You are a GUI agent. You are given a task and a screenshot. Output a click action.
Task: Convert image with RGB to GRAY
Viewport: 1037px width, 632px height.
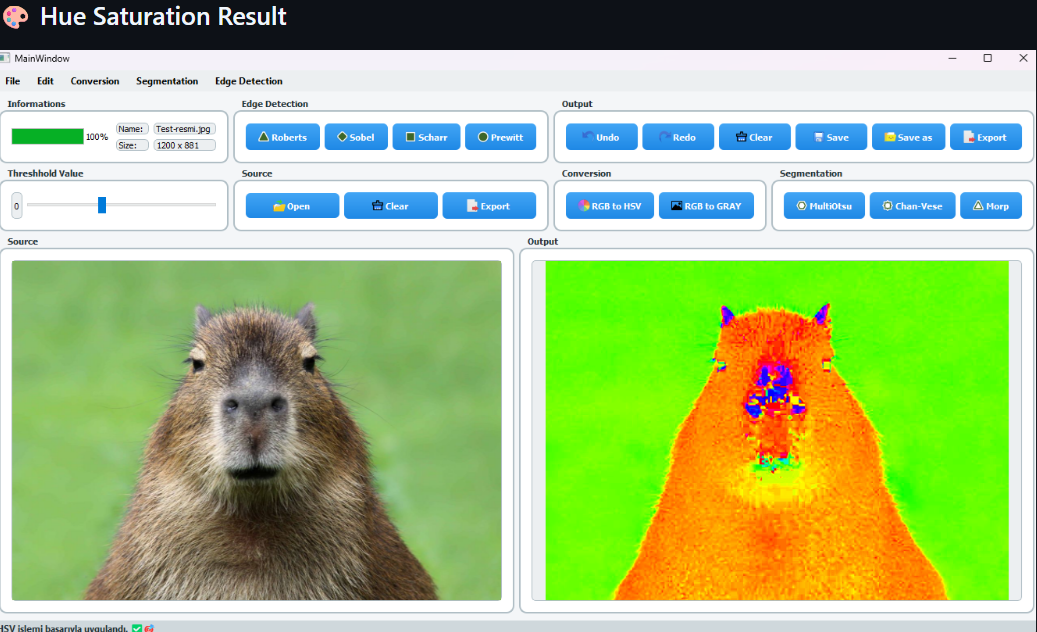pos(705,206)
